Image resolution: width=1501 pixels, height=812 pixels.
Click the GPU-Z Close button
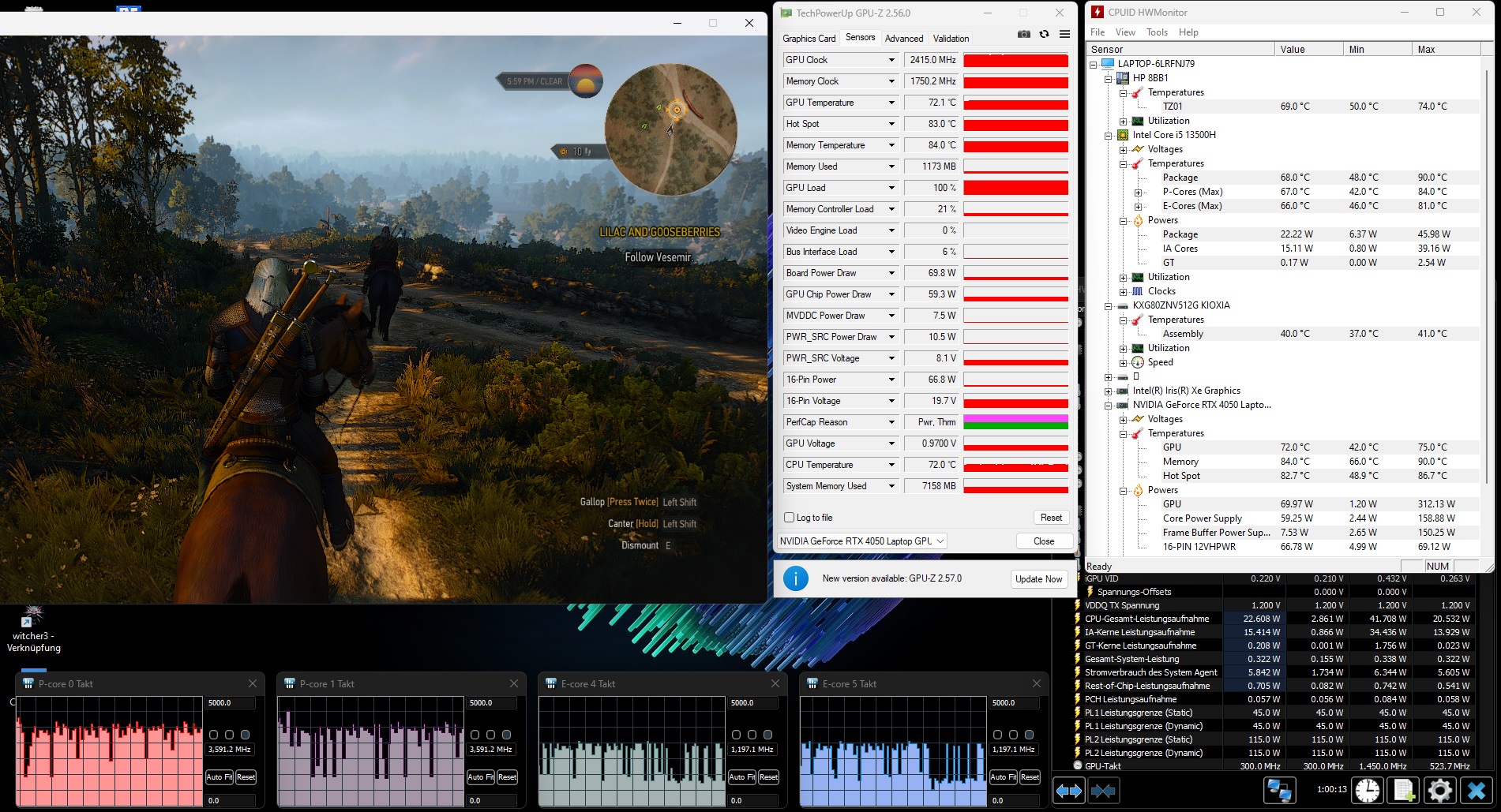click(1044, 541)
